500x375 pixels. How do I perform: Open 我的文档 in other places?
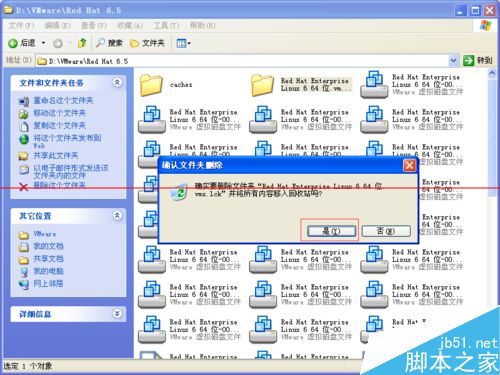pyautogui.click(x=48, y=246)
